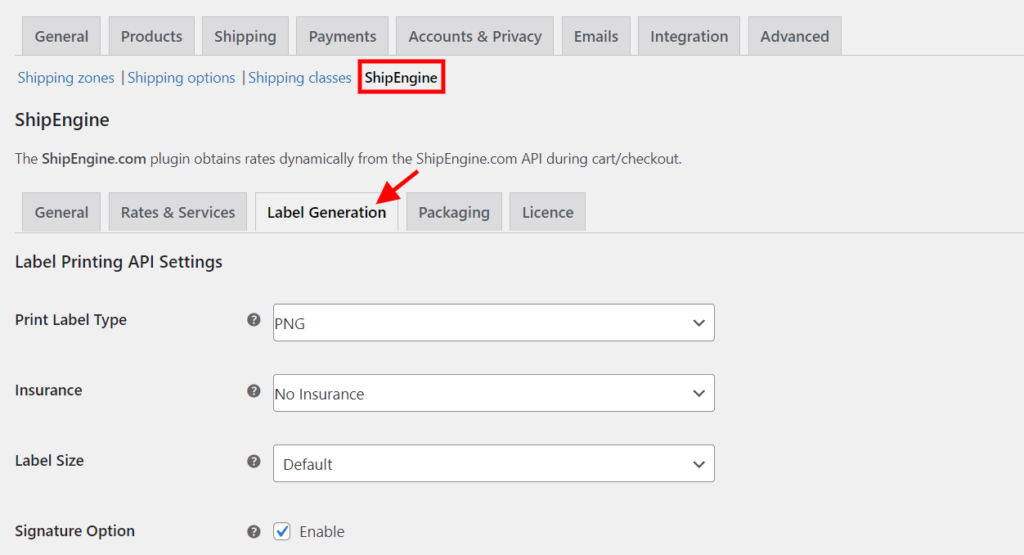Select the Shipping tab

245,36
